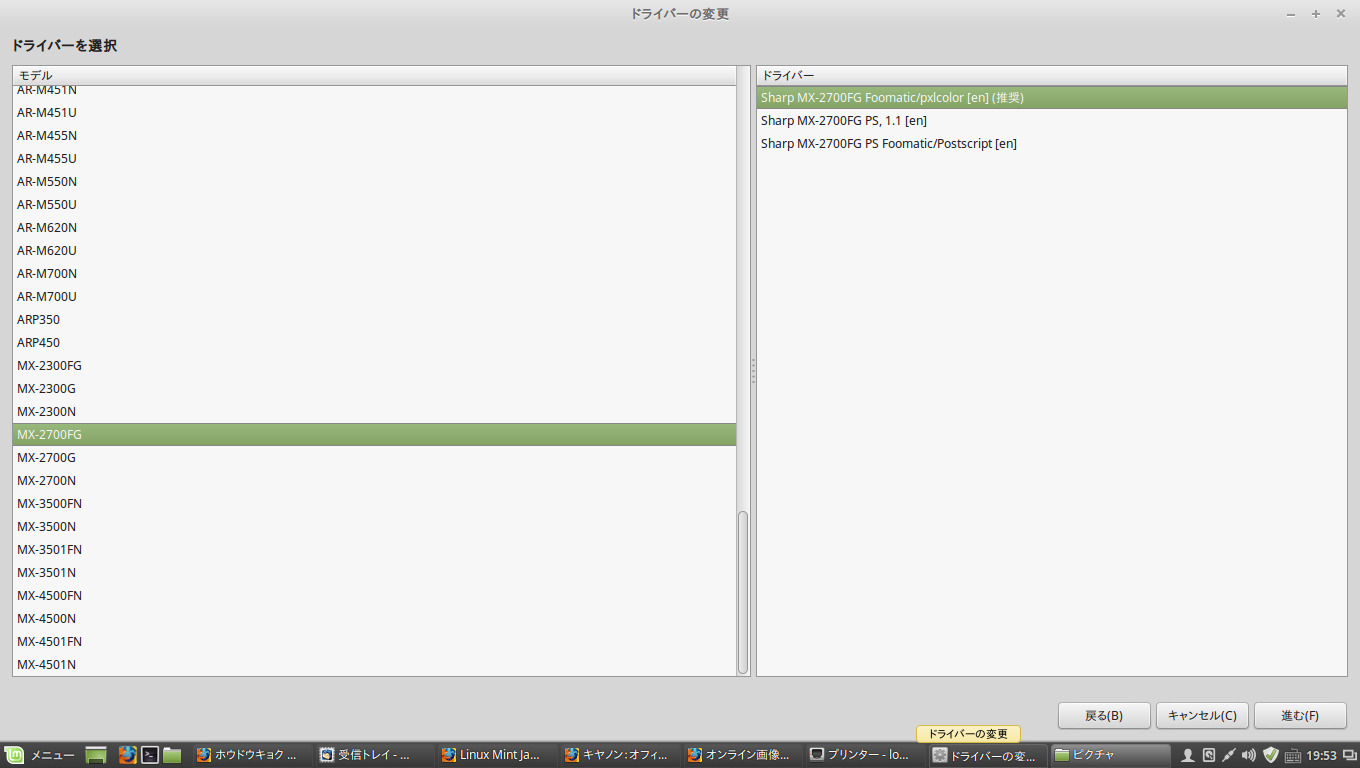Select the highlighted model MX-2700FG
The width and height of the screenshot is (1360, 768).
click(374, 435)
